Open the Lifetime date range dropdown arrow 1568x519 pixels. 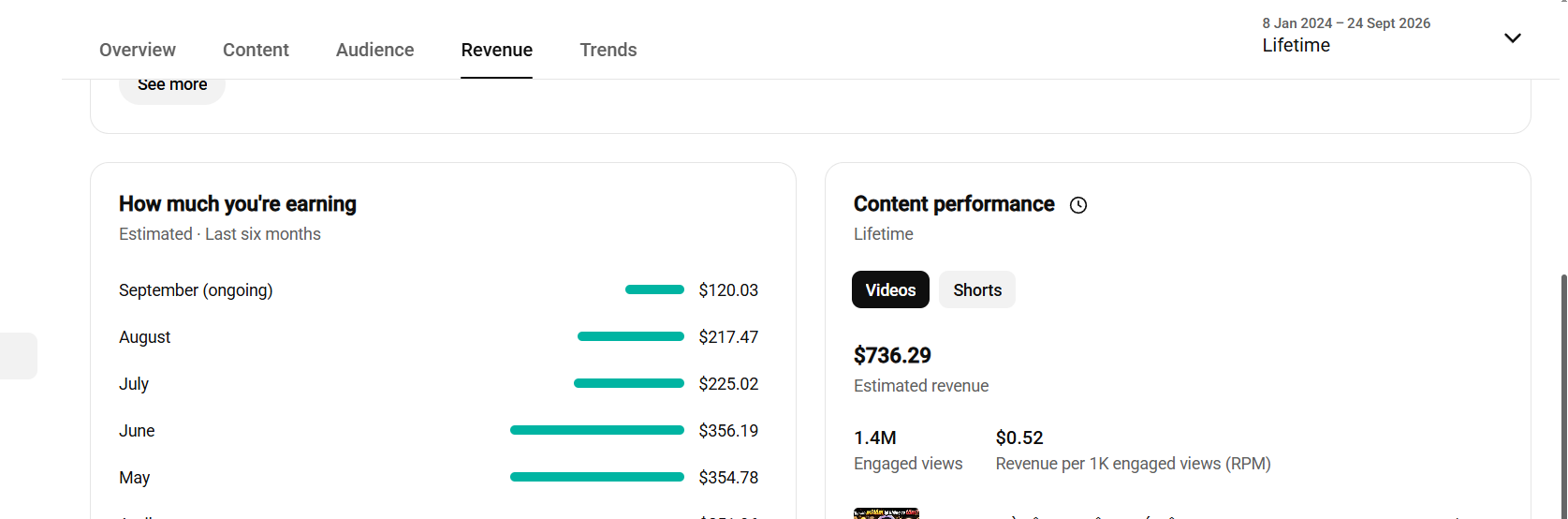pos(1513,38)
